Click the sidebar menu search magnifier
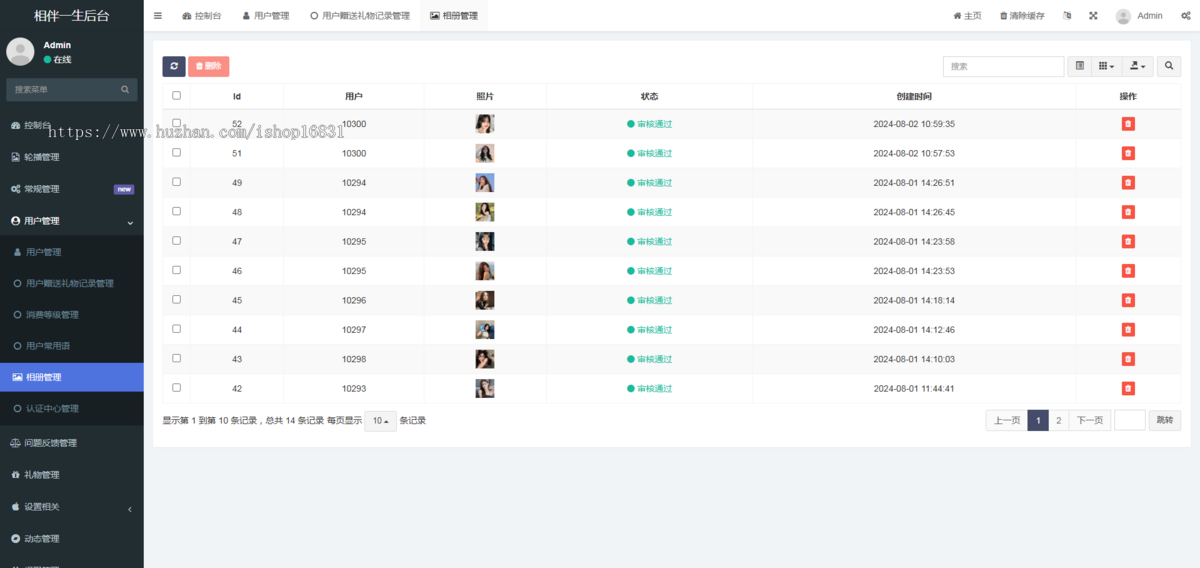Image resolution: width=1200 pixels, height=568 pixels. click(x=126, y=89)
